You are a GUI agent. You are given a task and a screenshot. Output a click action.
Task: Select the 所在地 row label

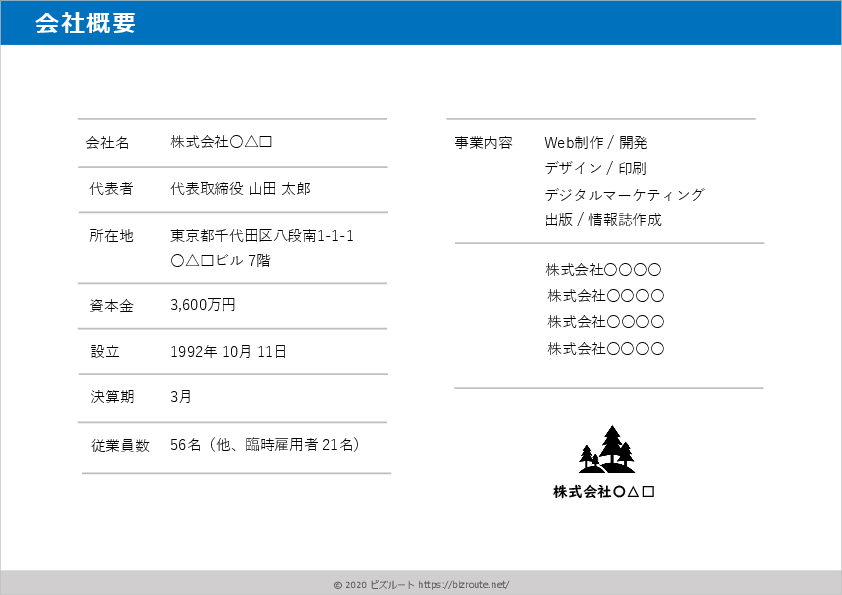click(x=111, y=236)
